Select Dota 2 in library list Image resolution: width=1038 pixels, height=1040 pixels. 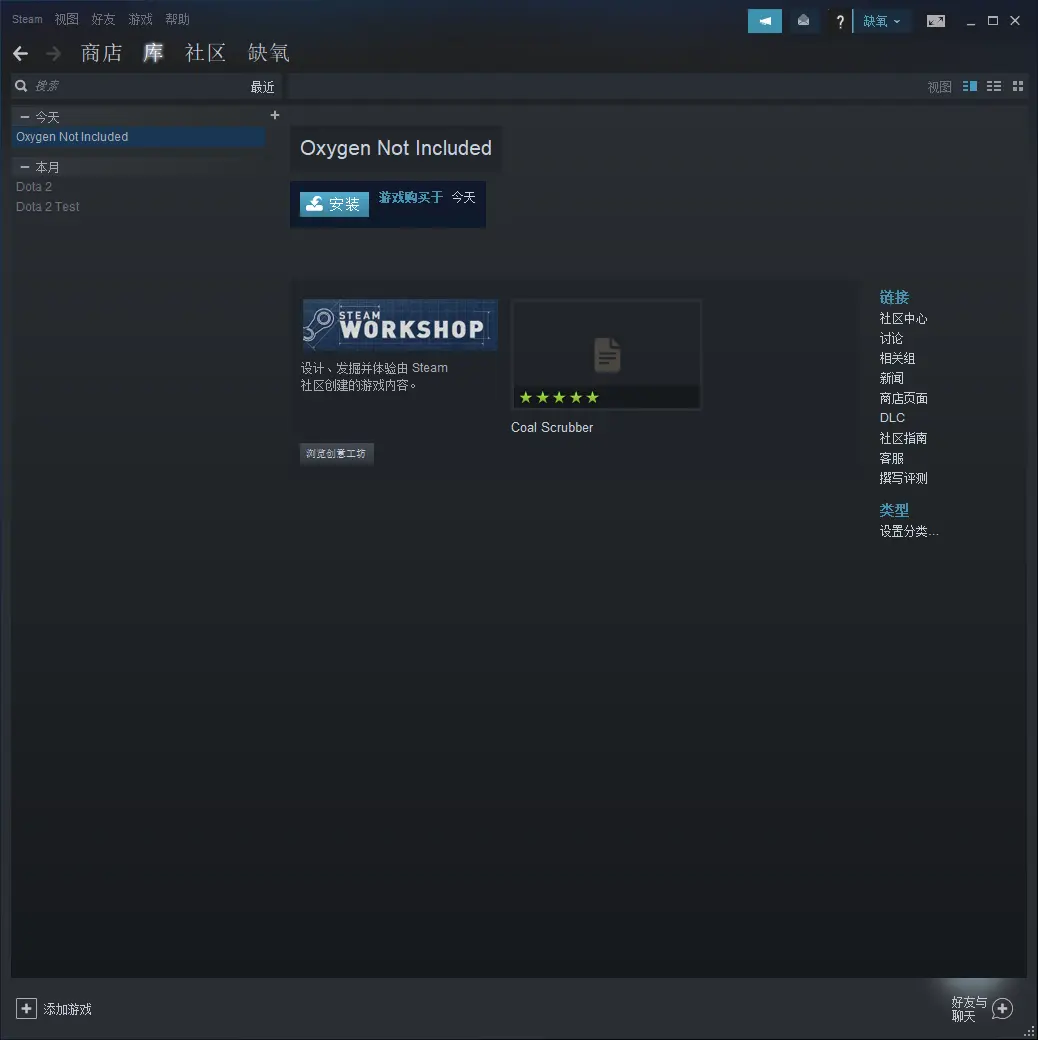click(x=34, y=187)
